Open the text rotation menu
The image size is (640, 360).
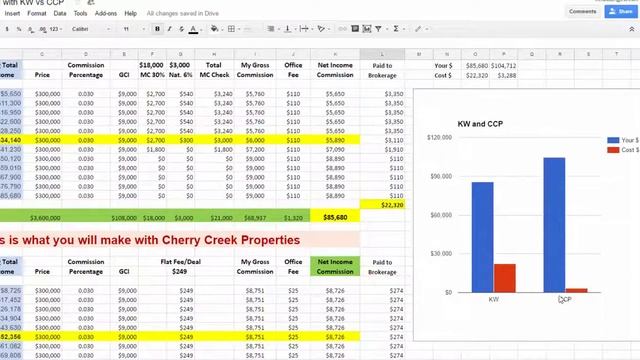tap(321, 29)
